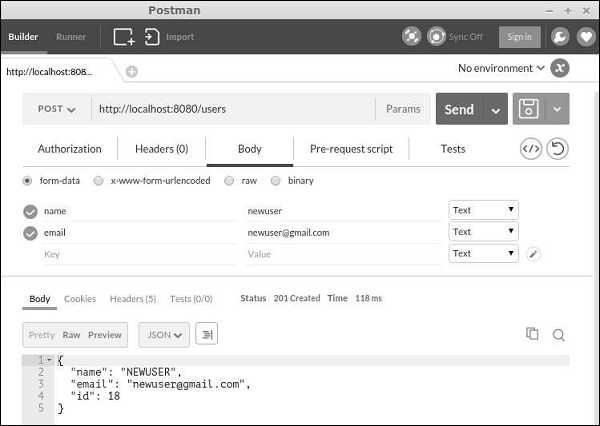Viewport: 600px width, 426px height.
Task: Click the save request disk icon
Action: (528, 109)
